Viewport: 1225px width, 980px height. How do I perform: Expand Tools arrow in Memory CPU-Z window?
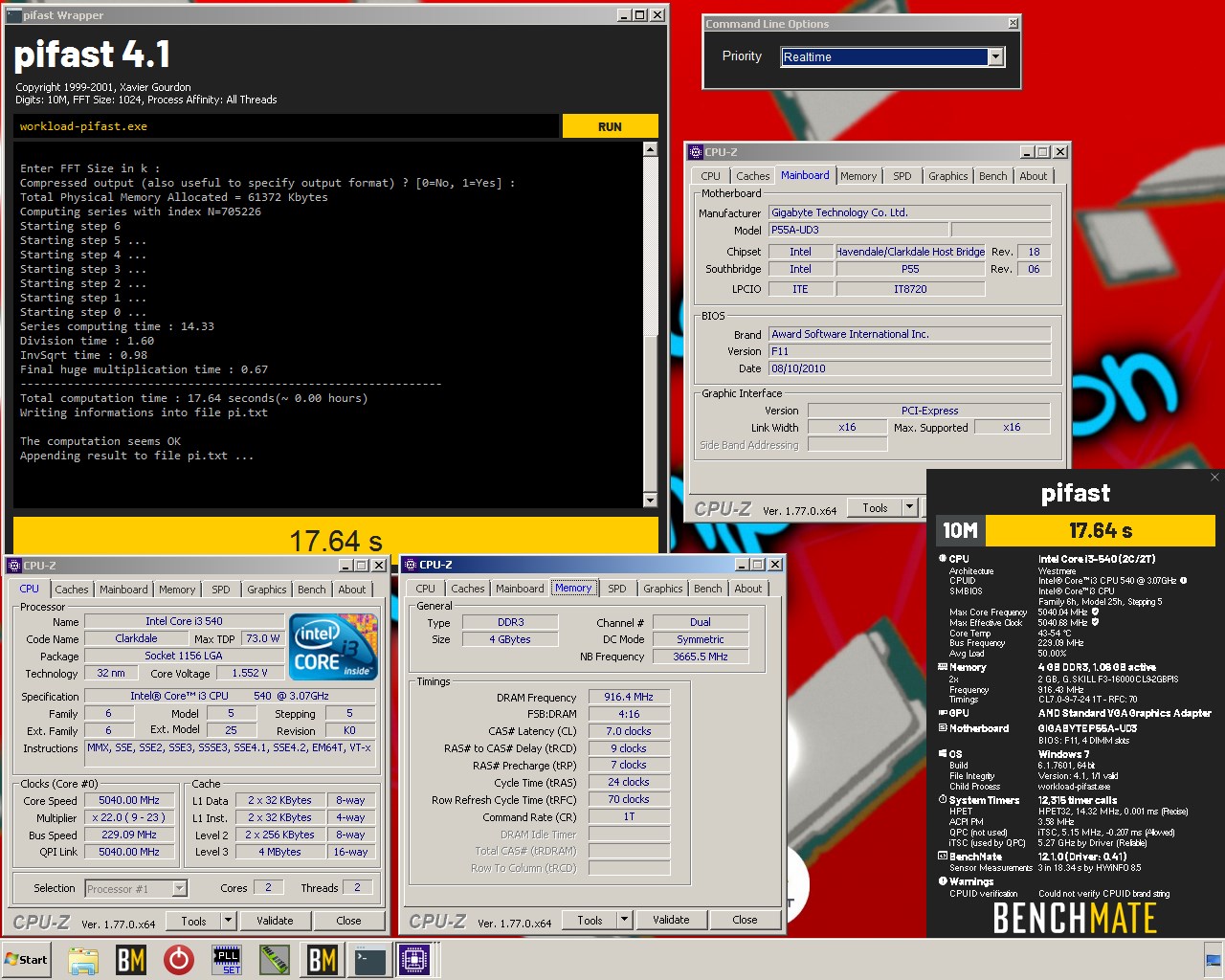624,920
